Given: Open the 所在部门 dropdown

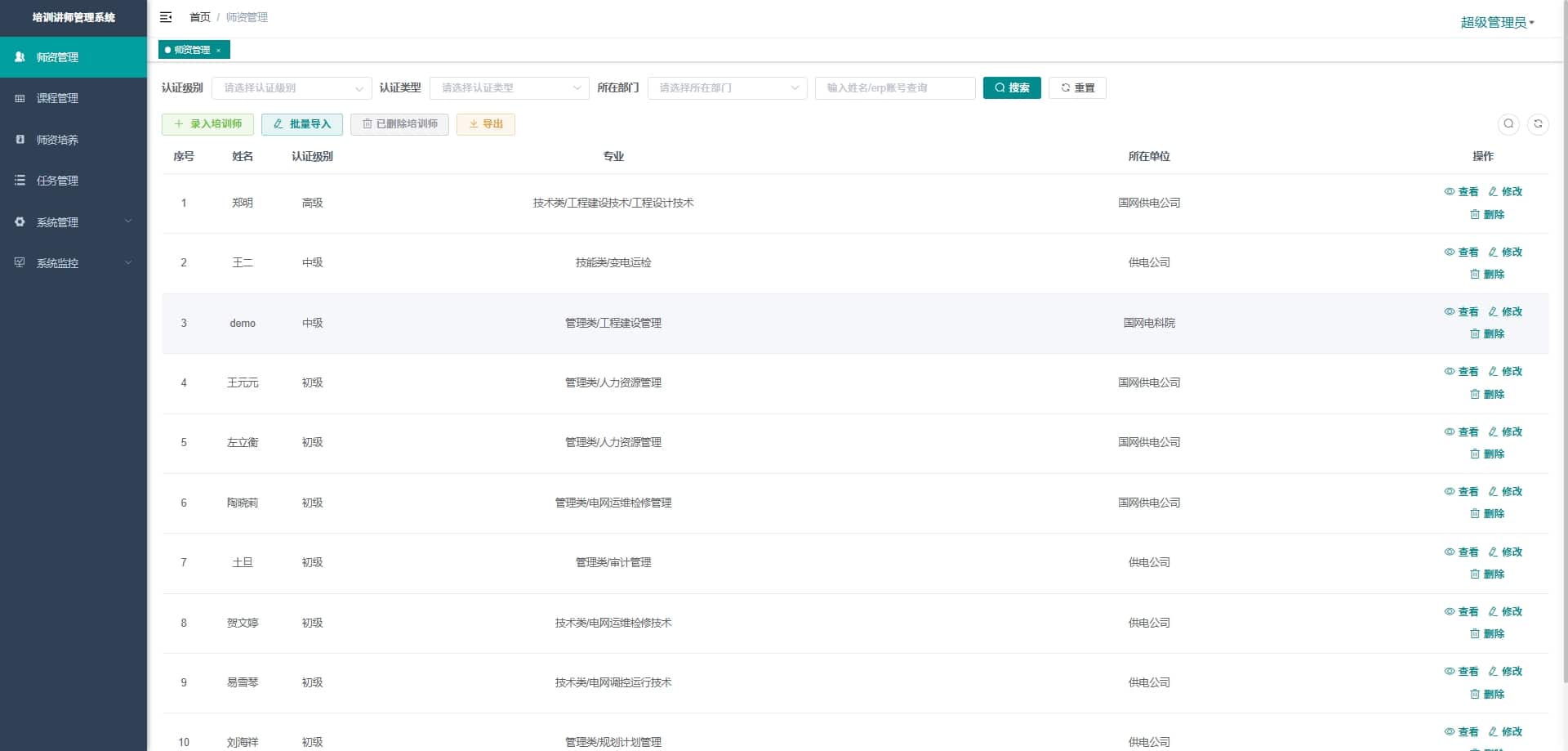Looking at the screenshot, I should pos(727,88).
